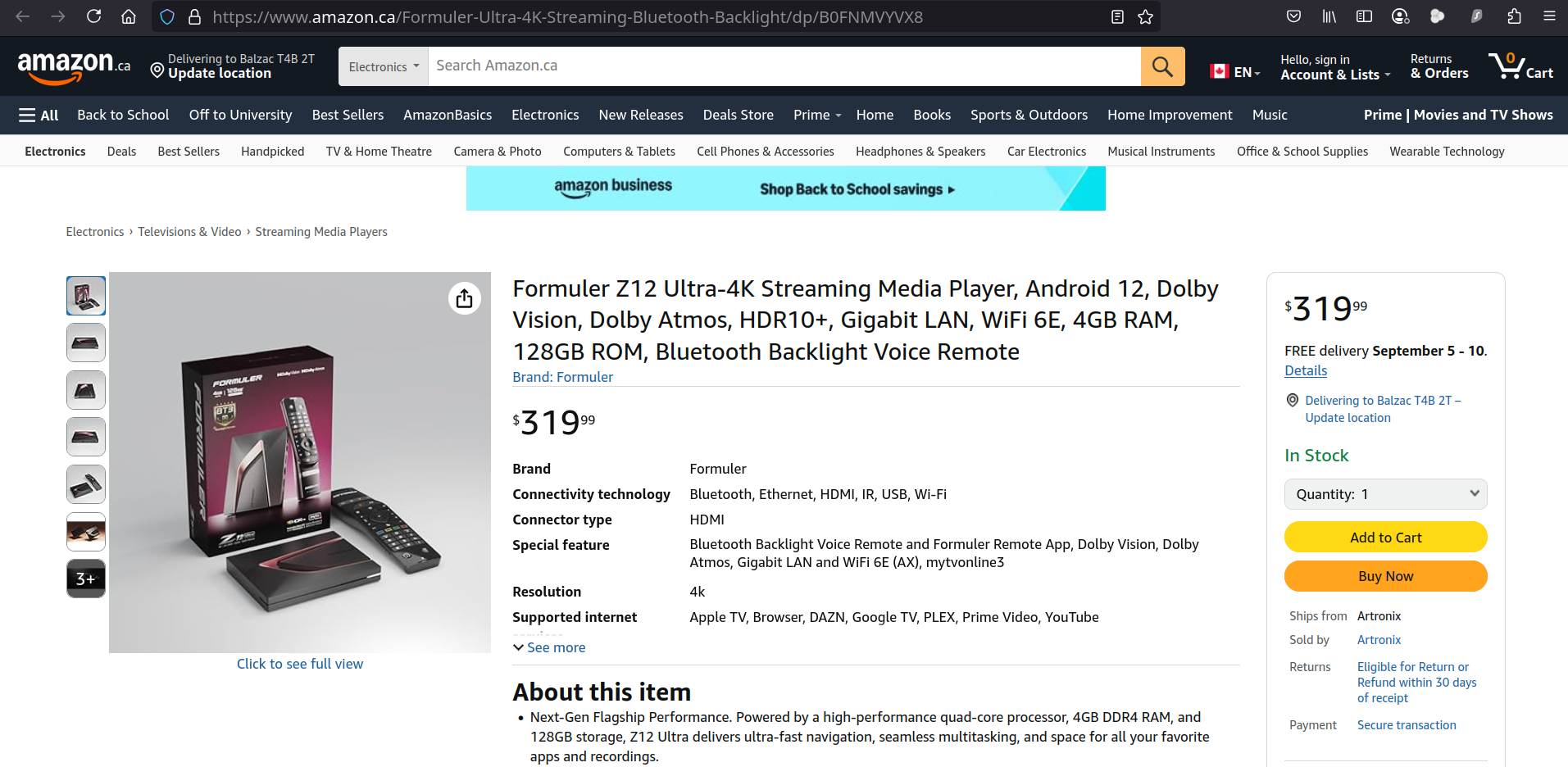Open the All hamburger menu

[39, 116]
